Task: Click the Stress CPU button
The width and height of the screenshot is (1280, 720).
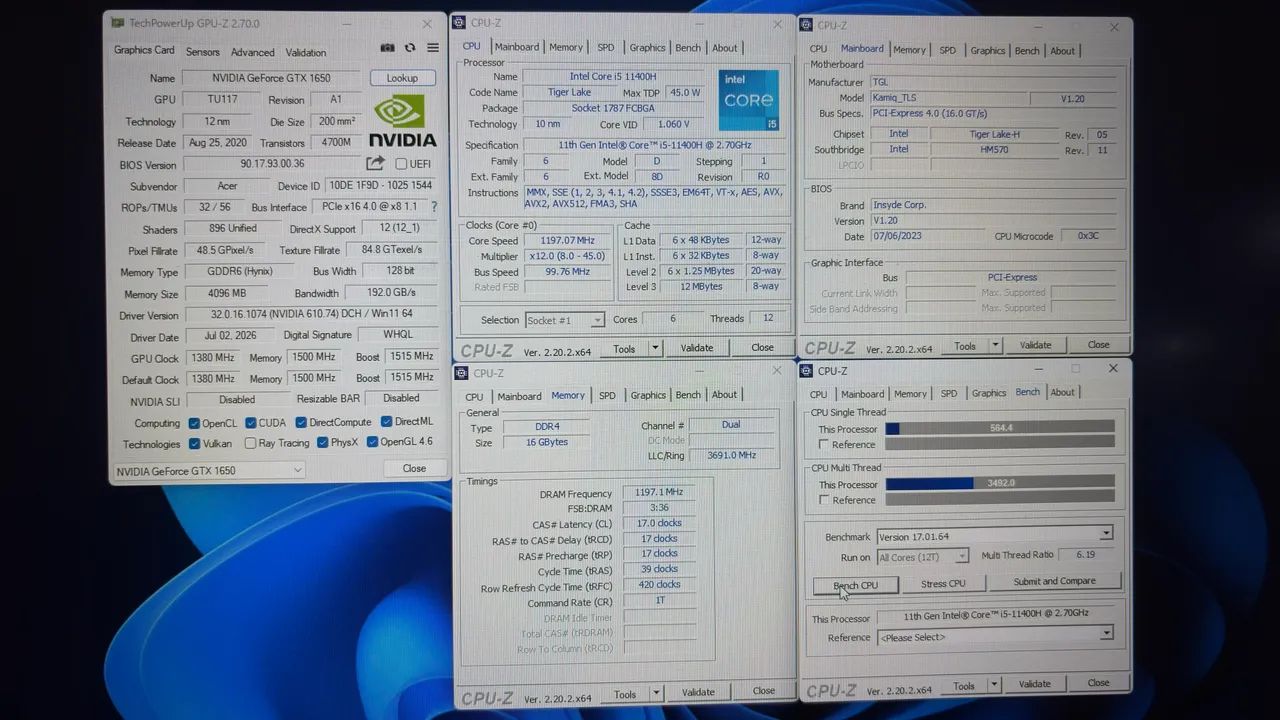Action: [x=943, y=584]
